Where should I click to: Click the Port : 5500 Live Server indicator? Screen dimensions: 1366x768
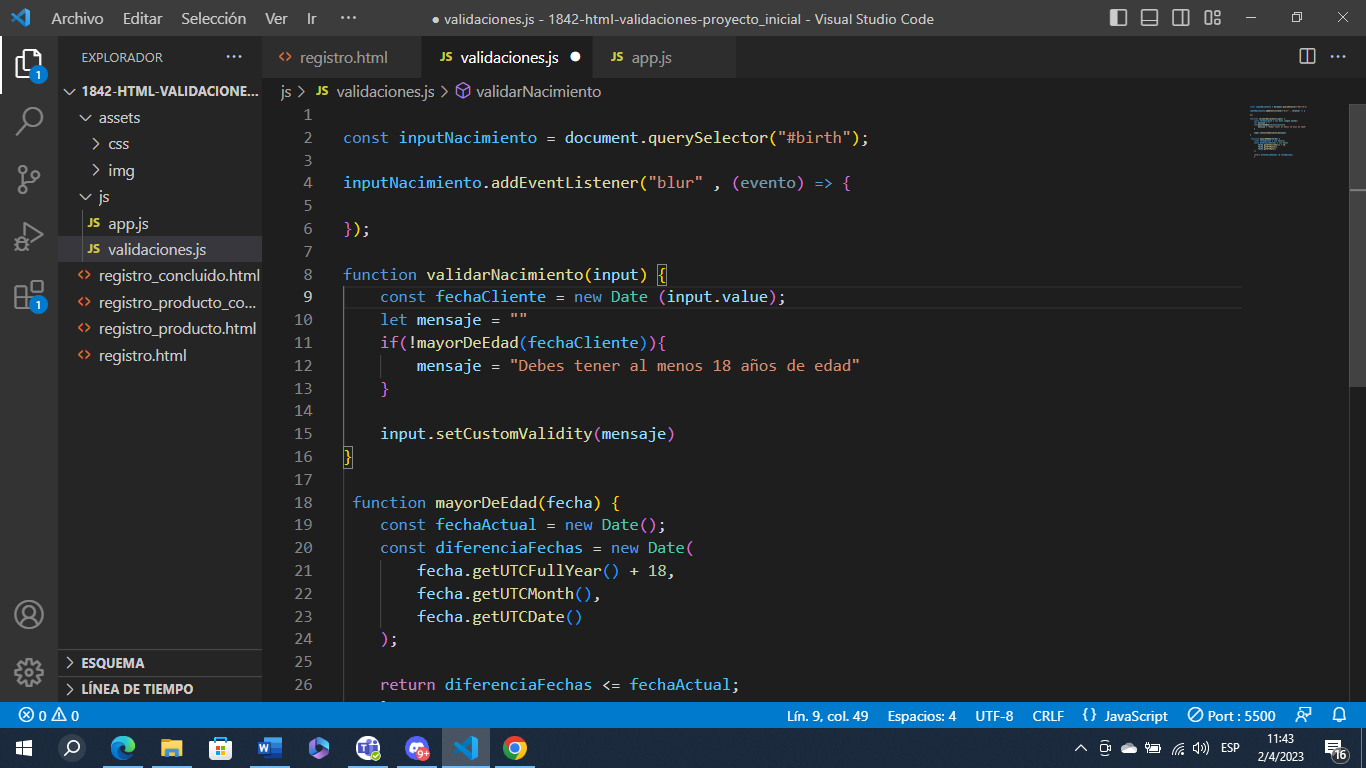tap(1231, 716)
